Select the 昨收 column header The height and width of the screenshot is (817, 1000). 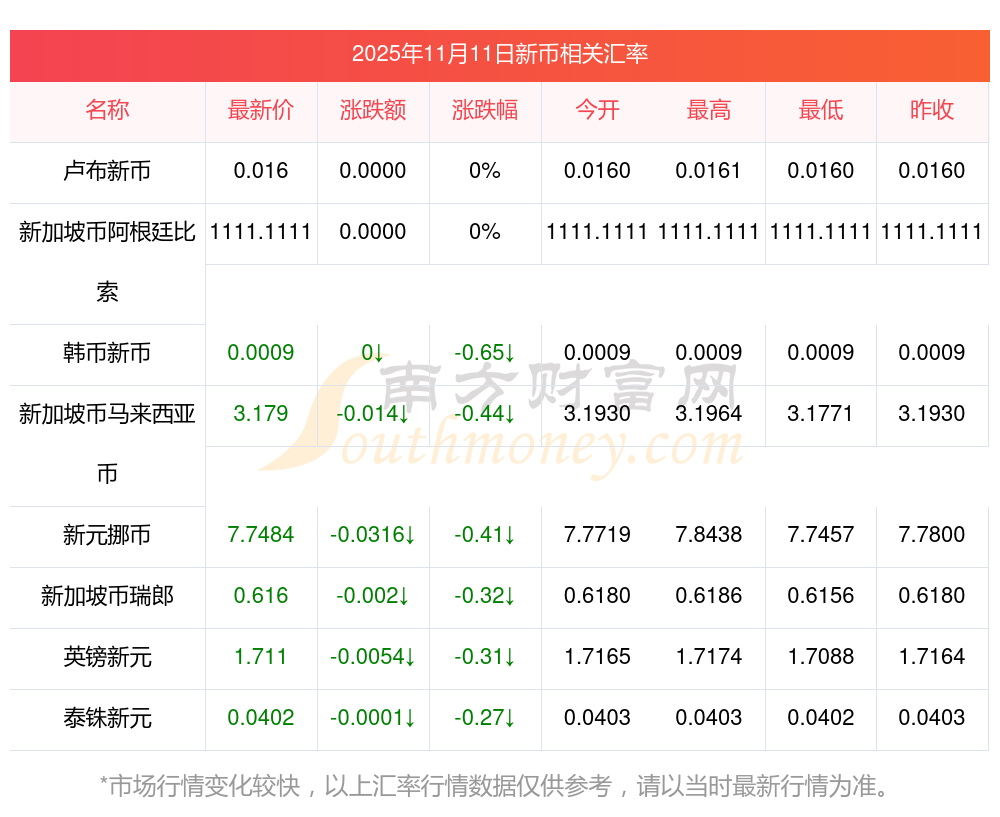tap(932, 110)
